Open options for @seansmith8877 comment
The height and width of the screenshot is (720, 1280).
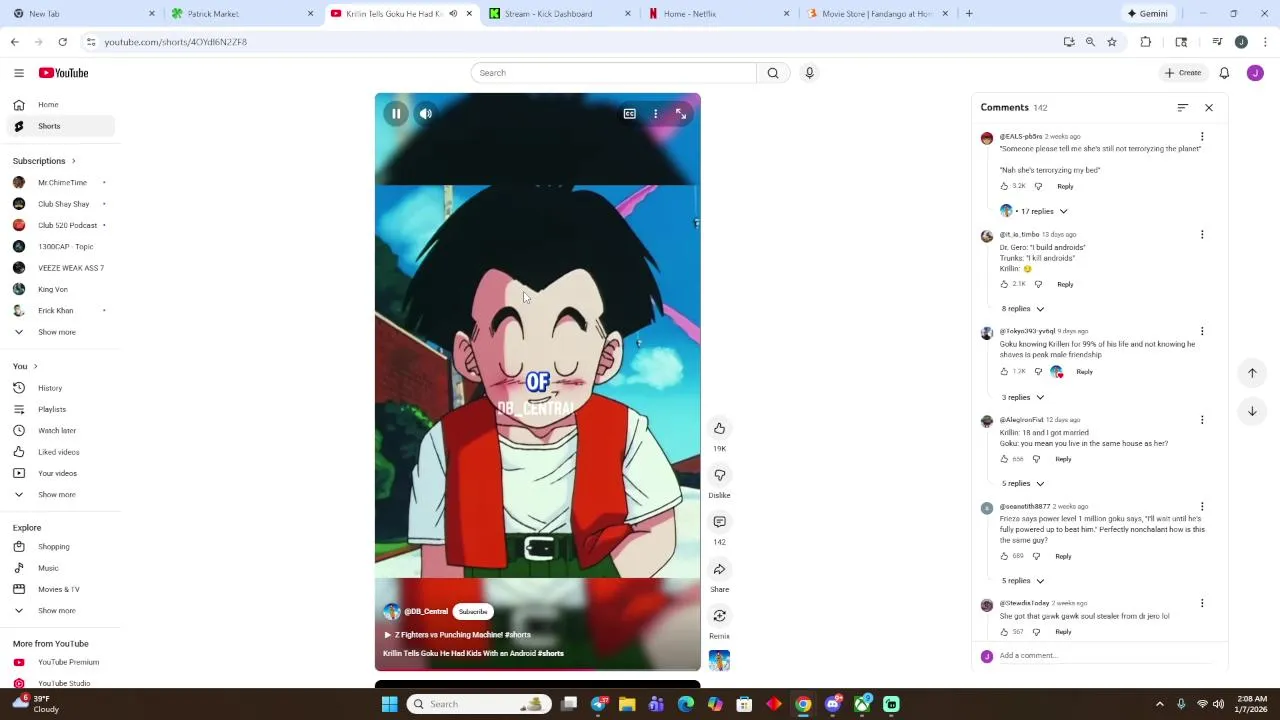click(1202, 507)
